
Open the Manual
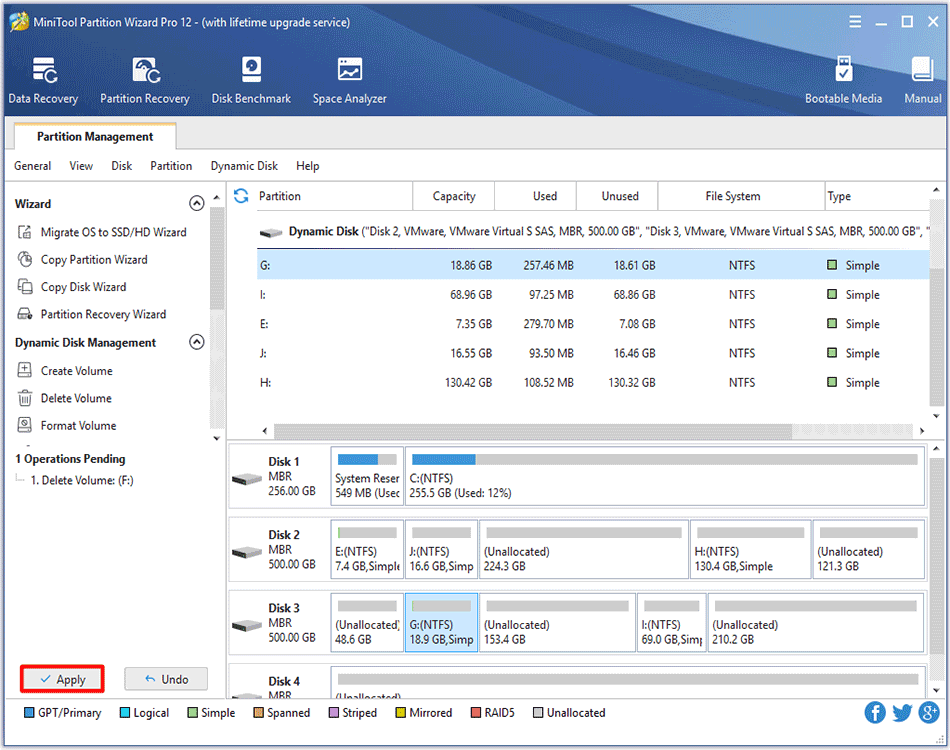(923, 81)
